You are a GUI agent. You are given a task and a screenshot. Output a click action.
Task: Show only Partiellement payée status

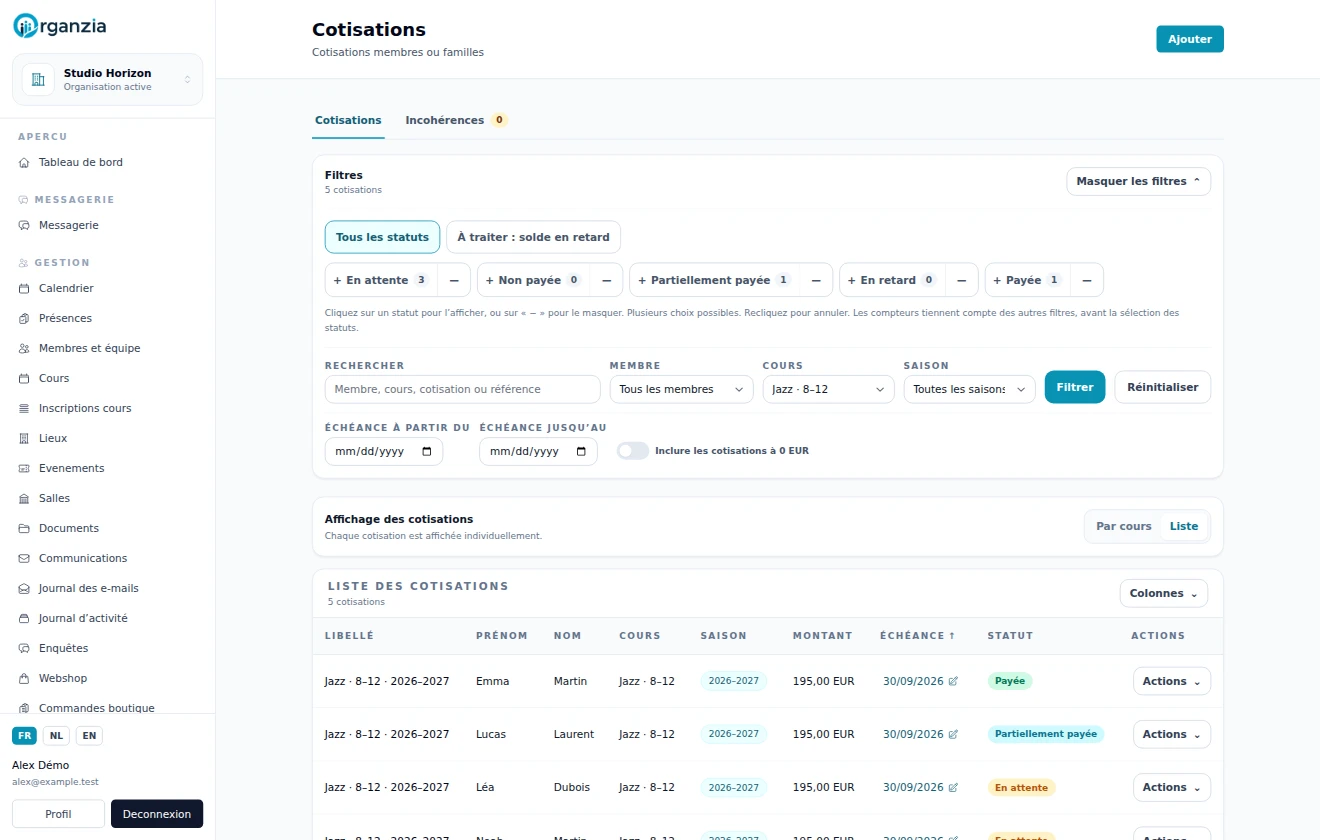(714, 280)
